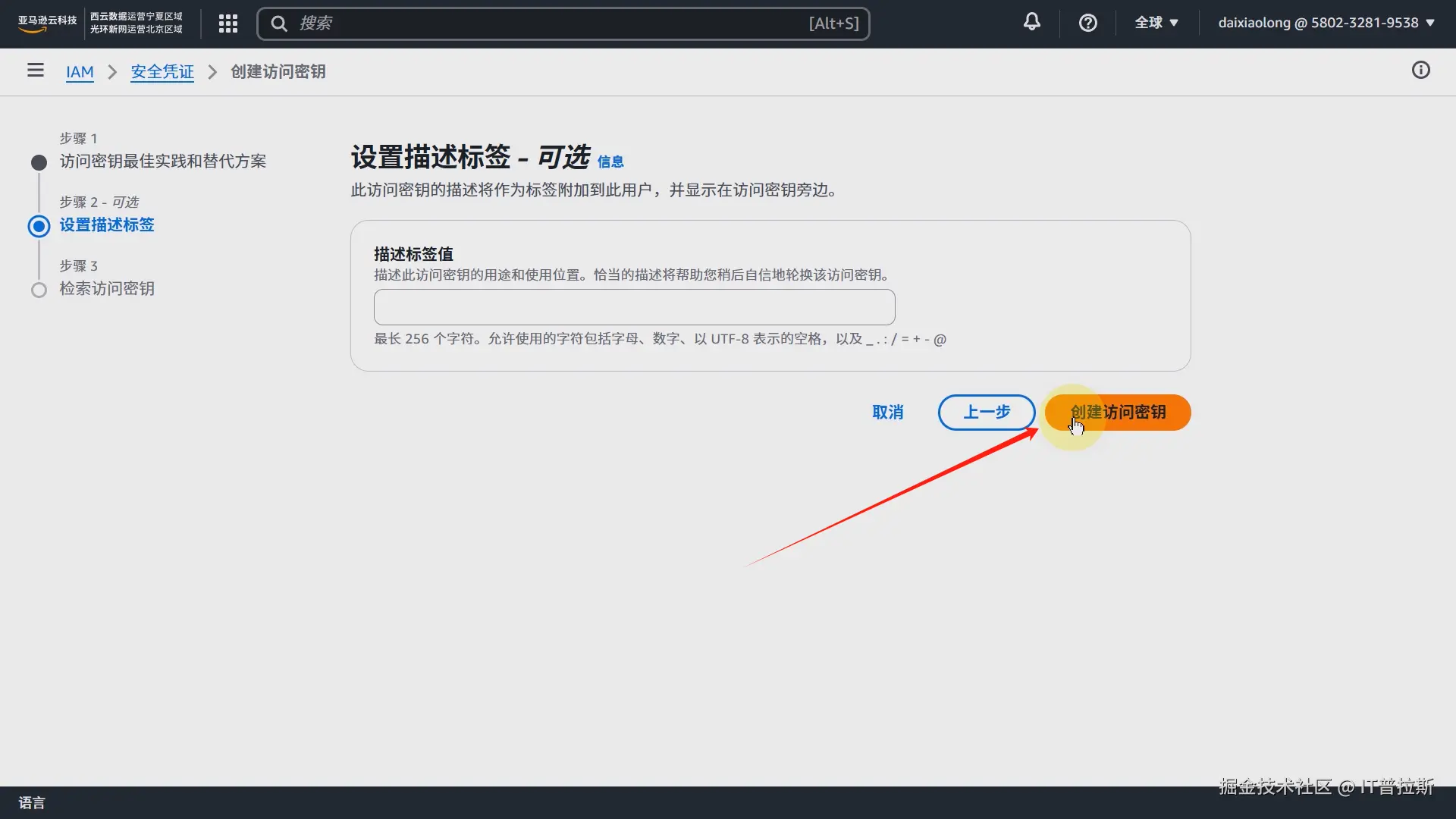Expand the 全球 region dropdown
The image size is (1456, 819).
1156,23
